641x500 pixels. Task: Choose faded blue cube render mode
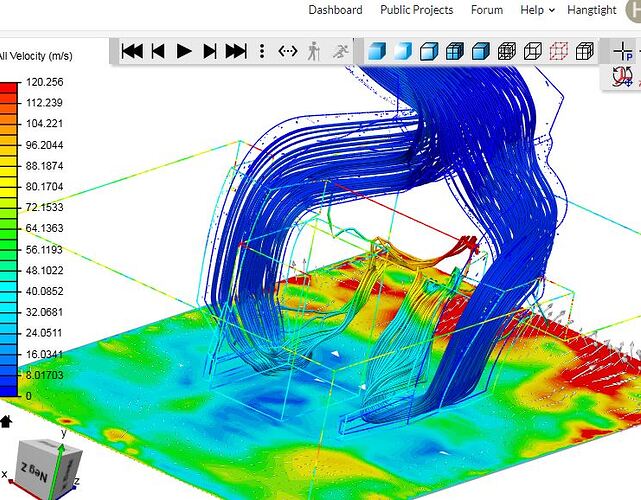[x=403, y=52]
